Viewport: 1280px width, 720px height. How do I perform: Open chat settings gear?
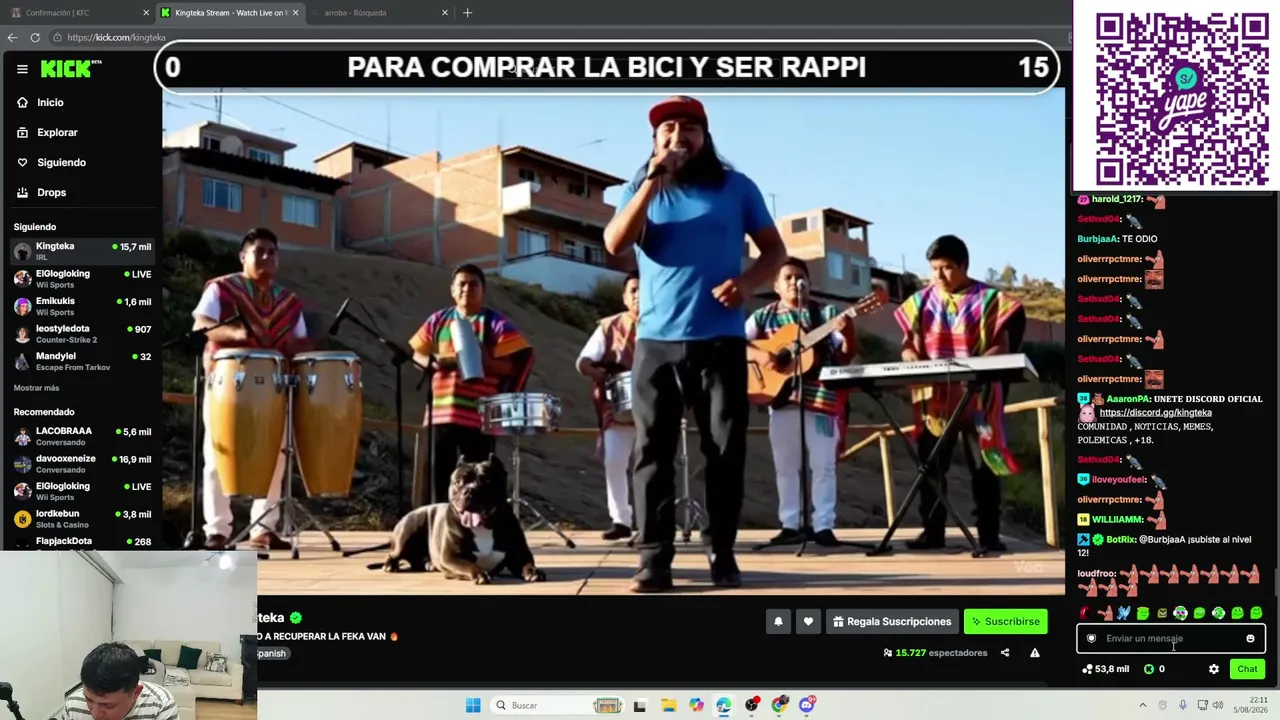[1214, 669]
